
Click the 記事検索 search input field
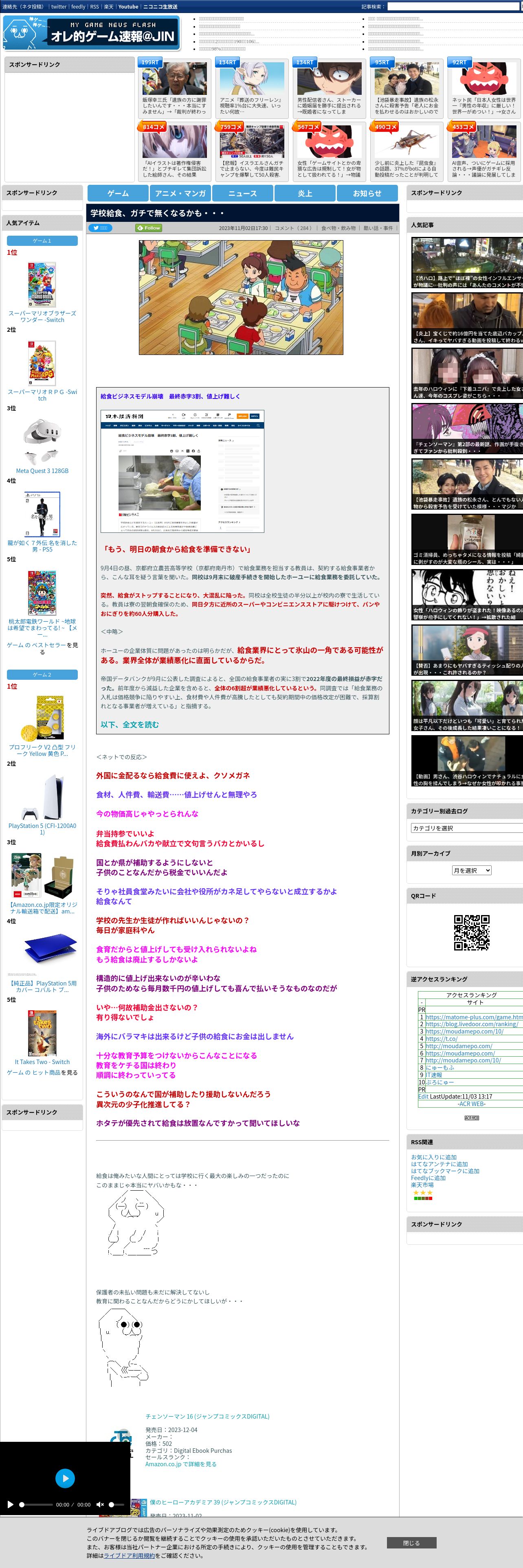(x=454, y=6)
